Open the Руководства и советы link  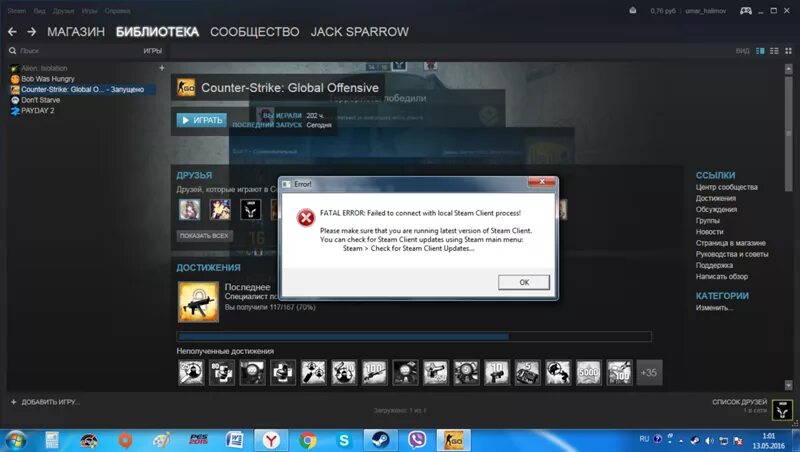click(x=732, y=254)
